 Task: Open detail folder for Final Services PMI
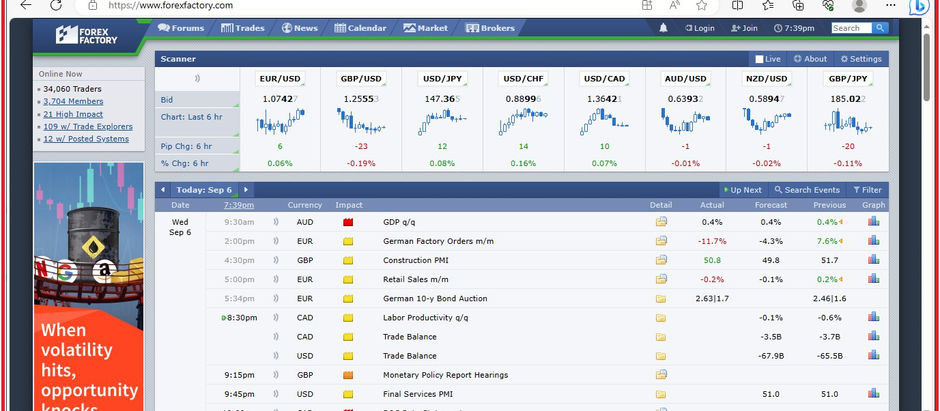click(x=661, y=394)
